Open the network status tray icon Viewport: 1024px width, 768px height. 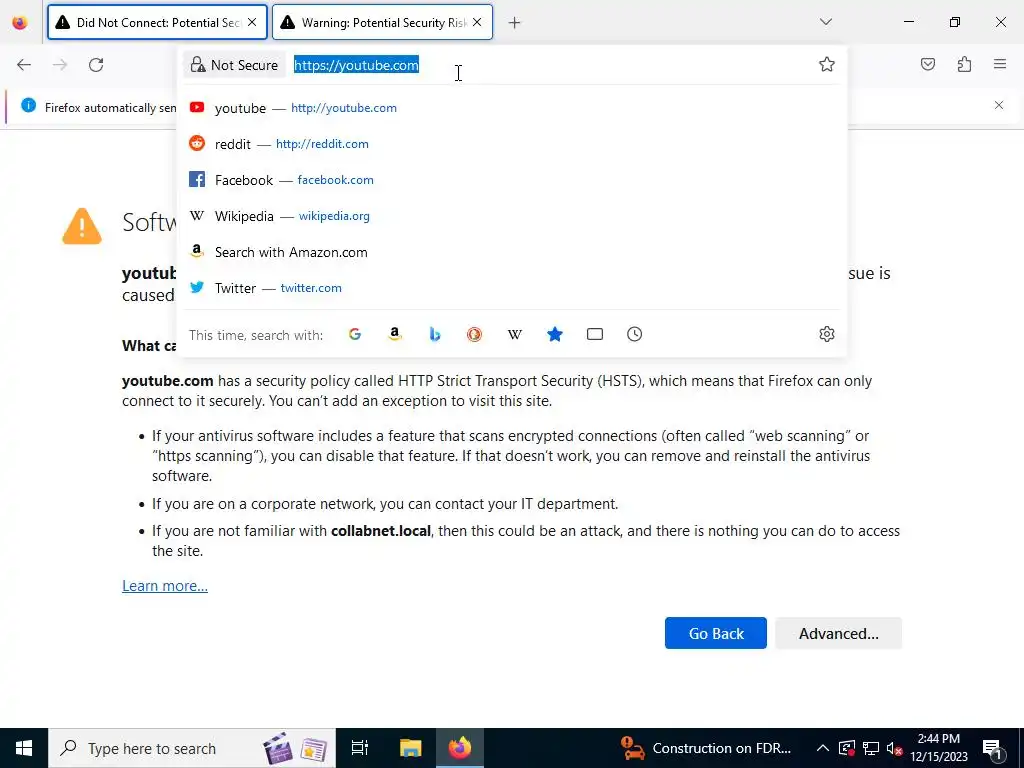click(x=871, y=748)
